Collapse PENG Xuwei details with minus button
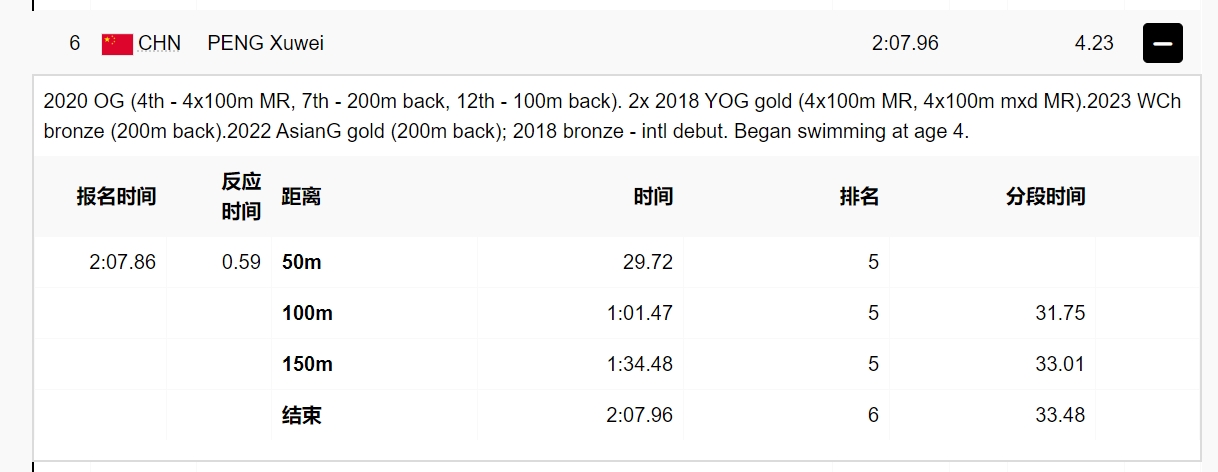 1163,43
